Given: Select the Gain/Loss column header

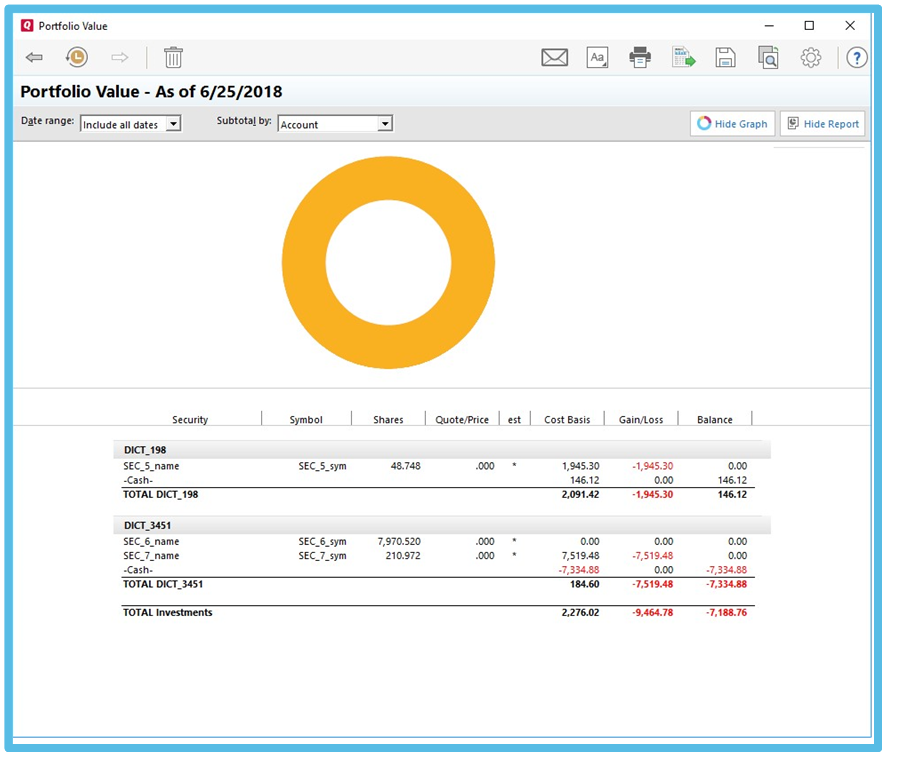Looking at the screenshot, I should pos(641,420).
